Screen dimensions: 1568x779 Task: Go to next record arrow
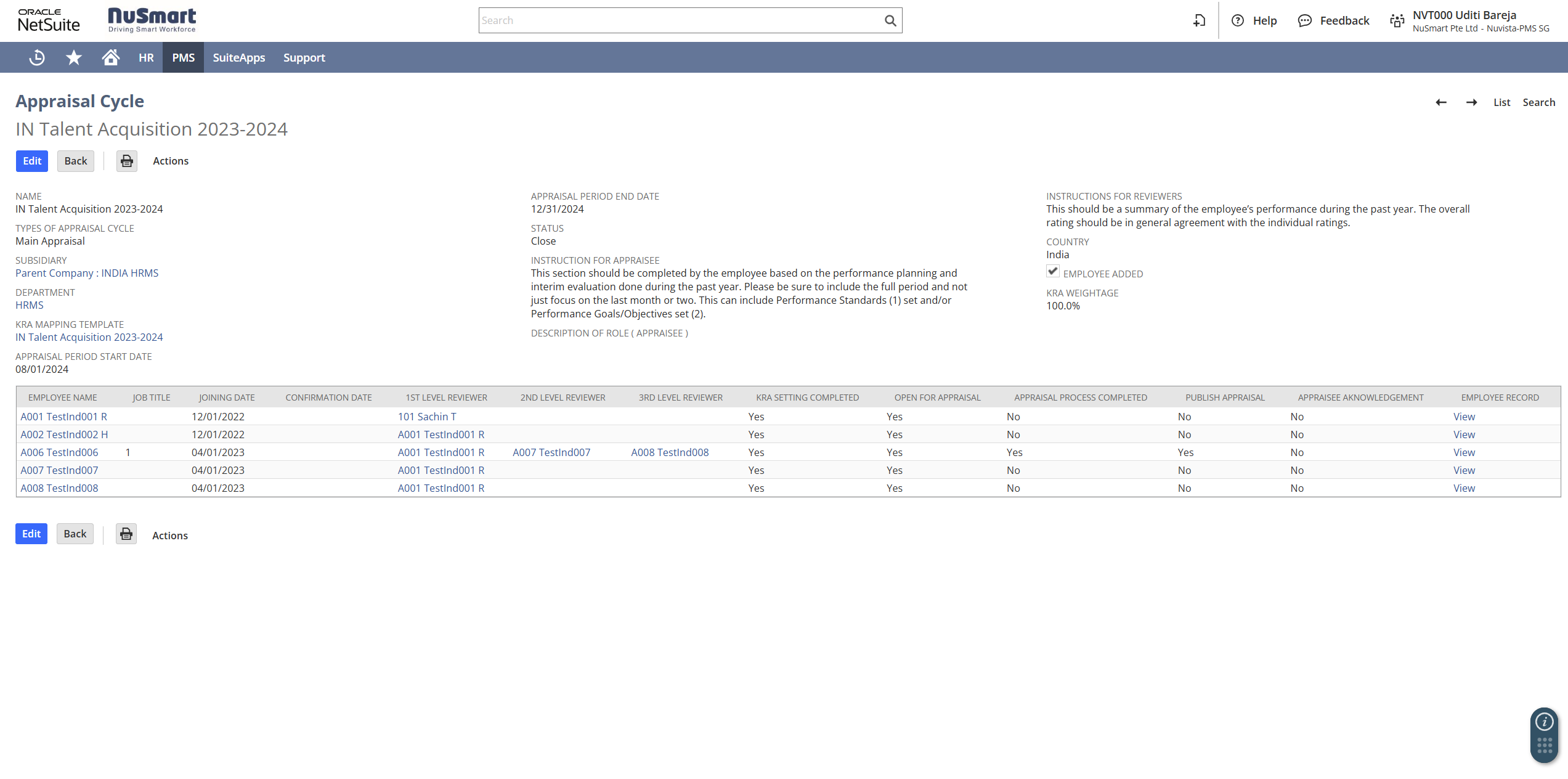(x=1471, y=102)
